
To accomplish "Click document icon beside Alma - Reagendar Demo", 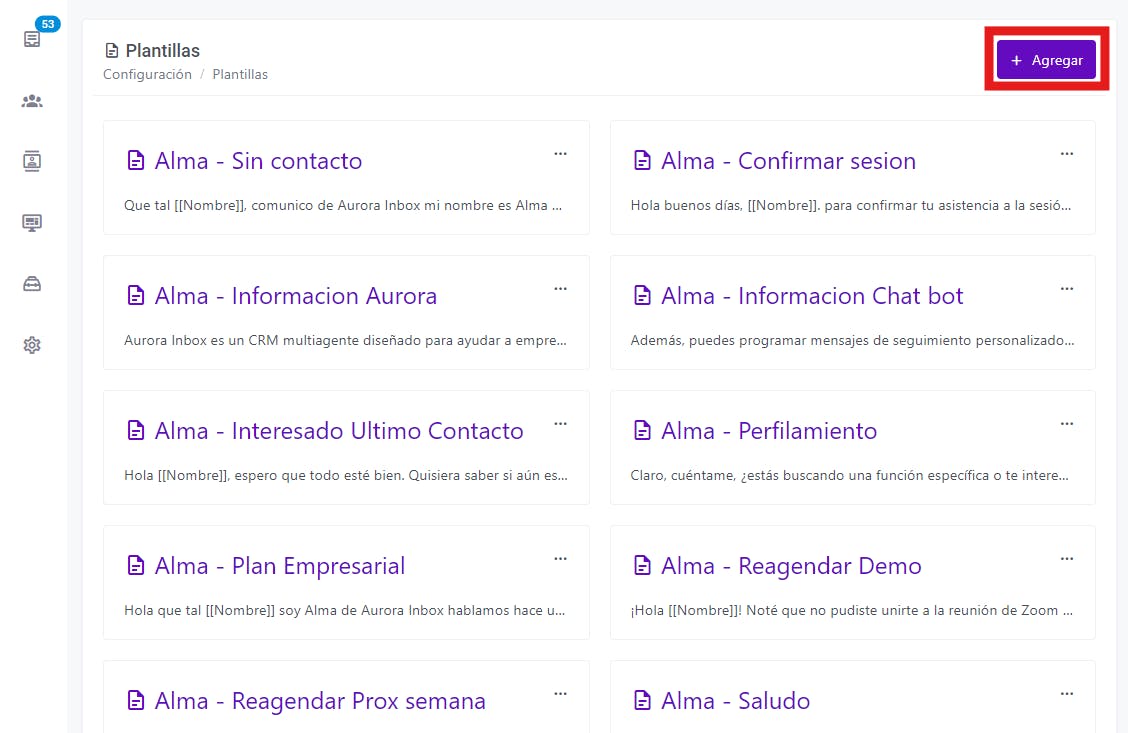I will [642, 565].
